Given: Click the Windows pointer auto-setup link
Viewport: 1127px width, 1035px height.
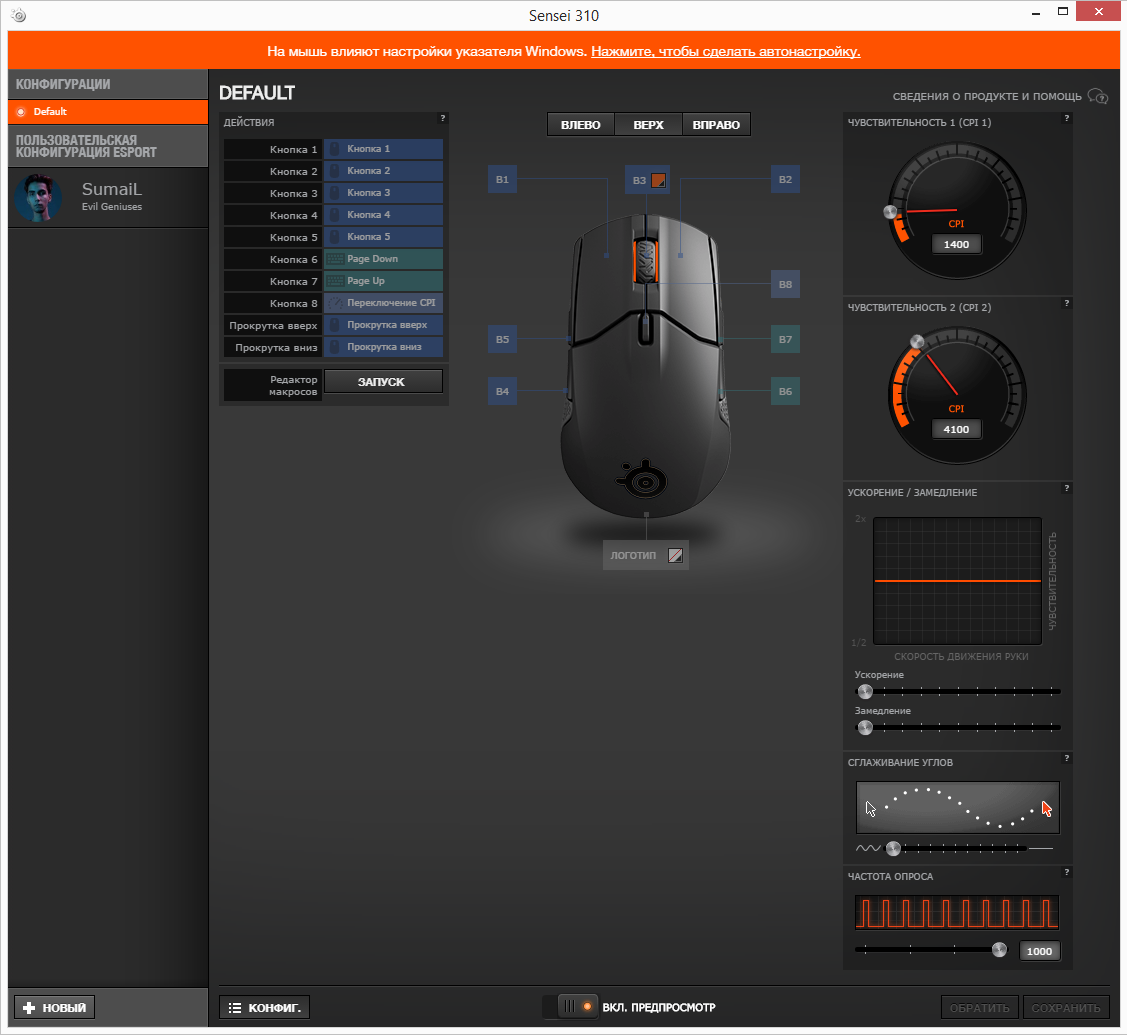Looking at the screenshot, I should click(x=725, y=51).
